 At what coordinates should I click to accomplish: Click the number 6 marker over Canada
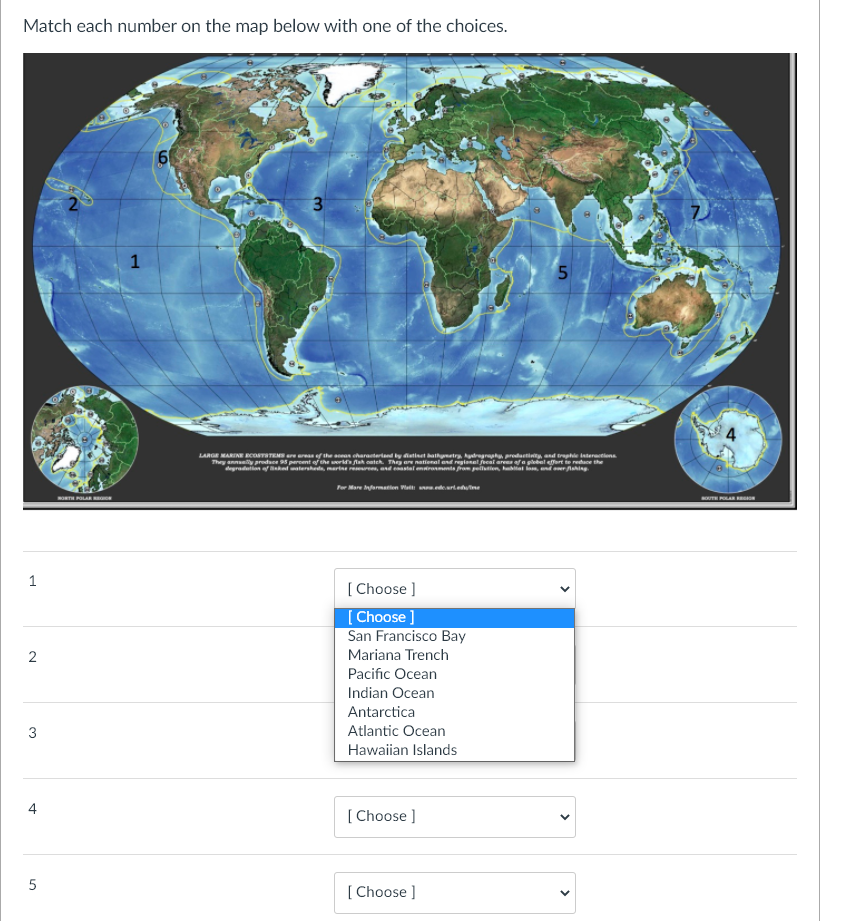point(163,158)
